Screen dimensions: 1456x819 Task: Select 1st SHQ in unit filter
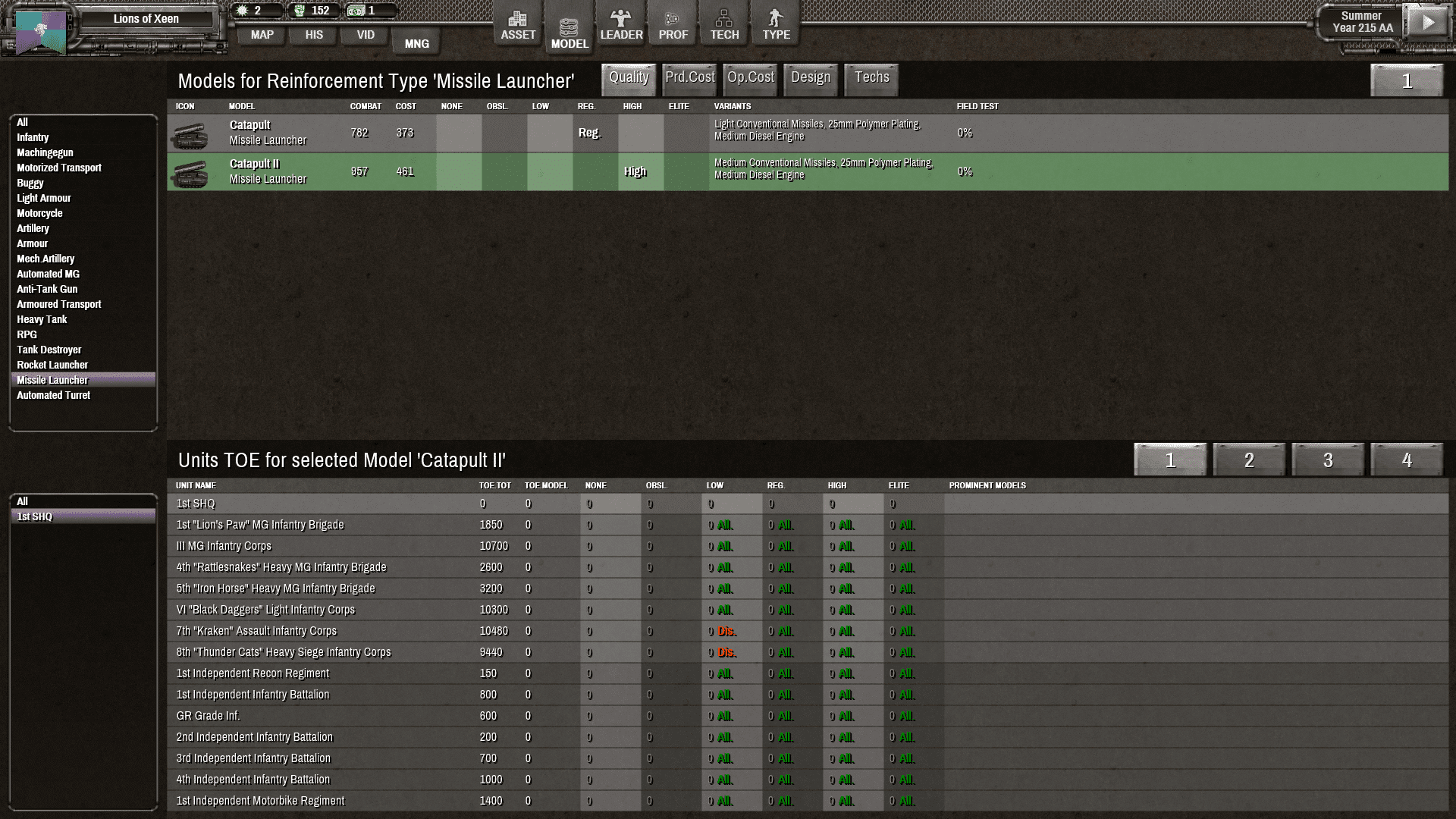[35, 516]
